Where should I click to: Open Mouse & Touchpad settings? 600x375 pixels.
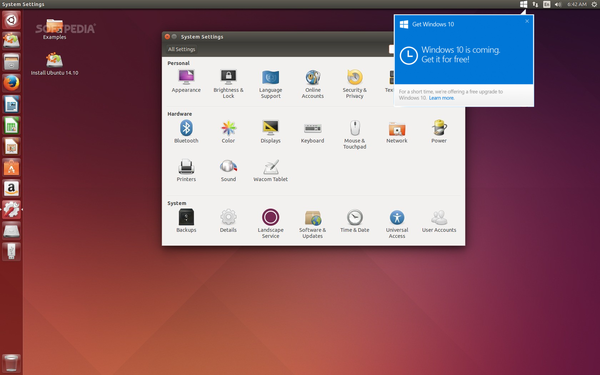[x=355, y=135]
